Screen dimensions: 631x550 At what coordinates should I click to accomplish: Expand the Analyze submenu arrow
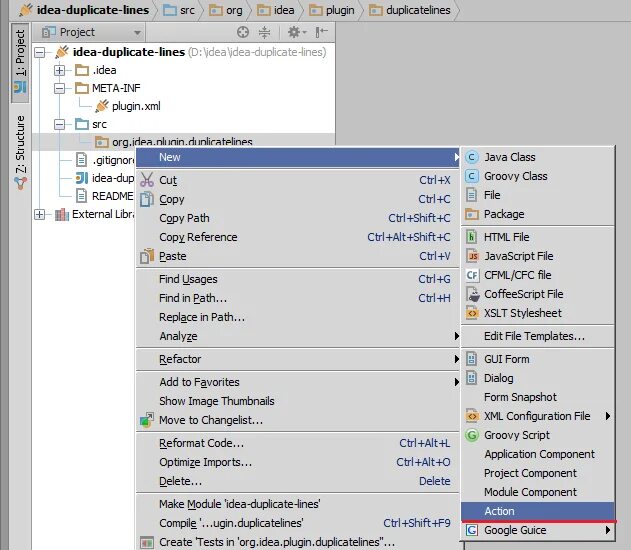pos(456,336)
